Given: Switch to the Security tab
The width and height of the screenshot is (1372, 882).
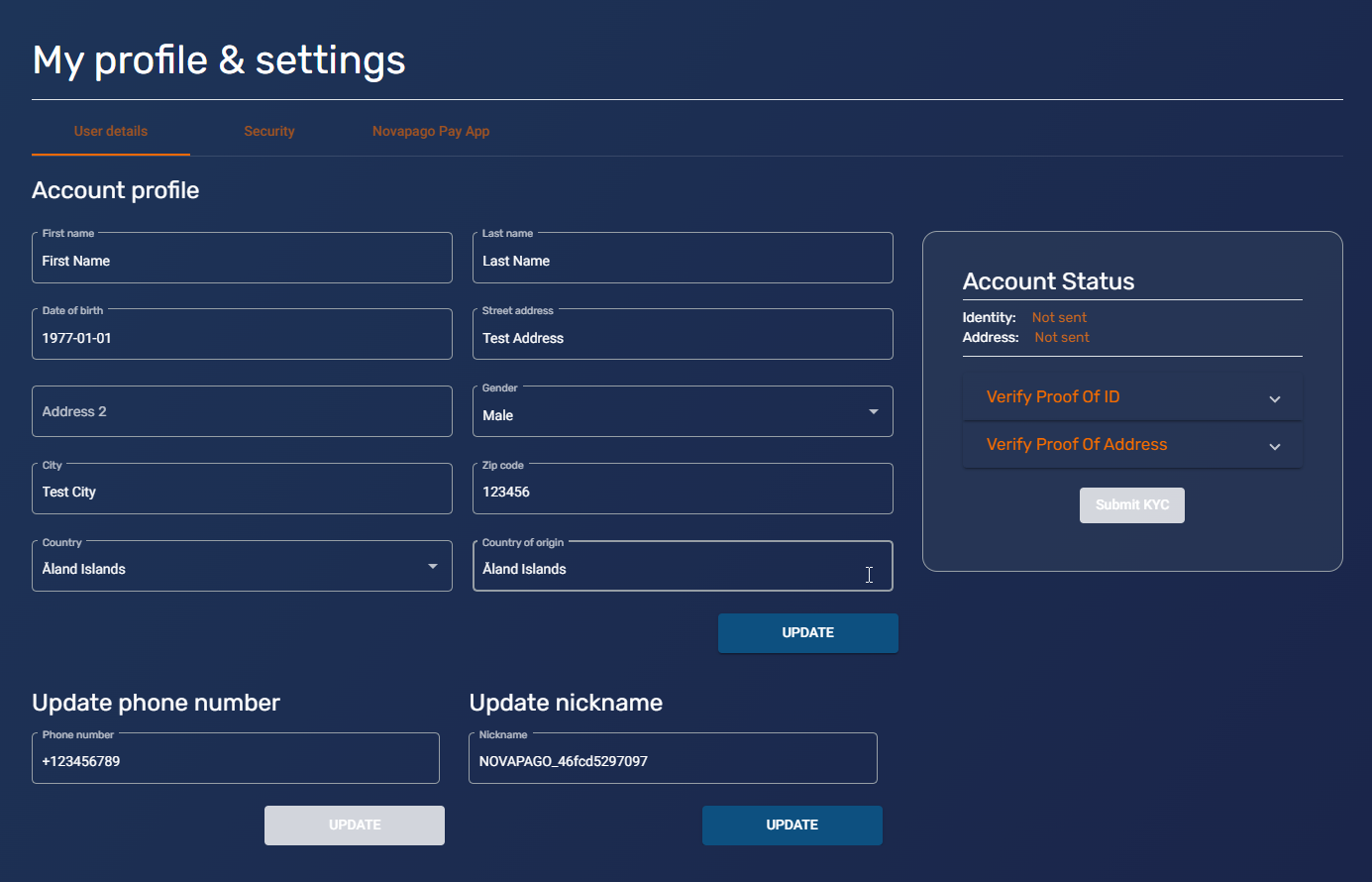Looking at the screenshot, I should pos(268,131).
